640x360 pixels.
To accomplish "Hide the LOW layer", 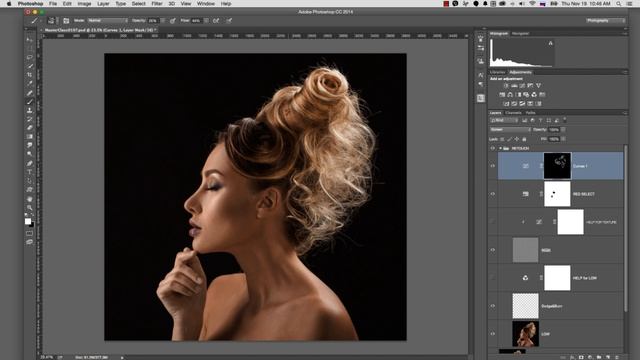I will (x=493, y=334).
